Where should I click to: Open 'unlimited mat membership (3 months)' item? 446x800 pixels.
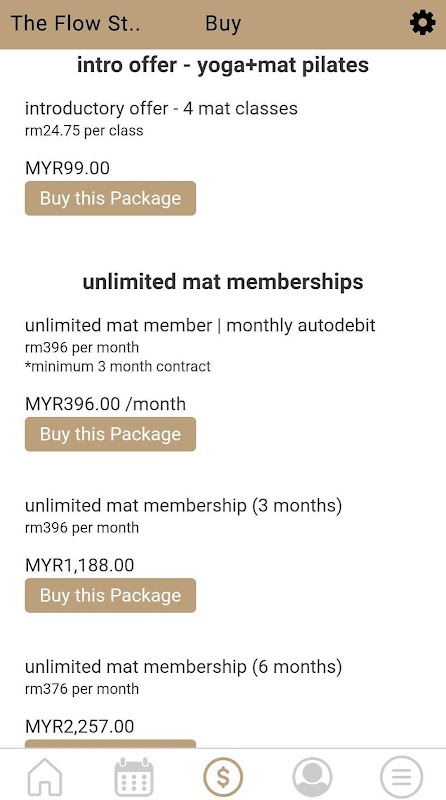183,506
